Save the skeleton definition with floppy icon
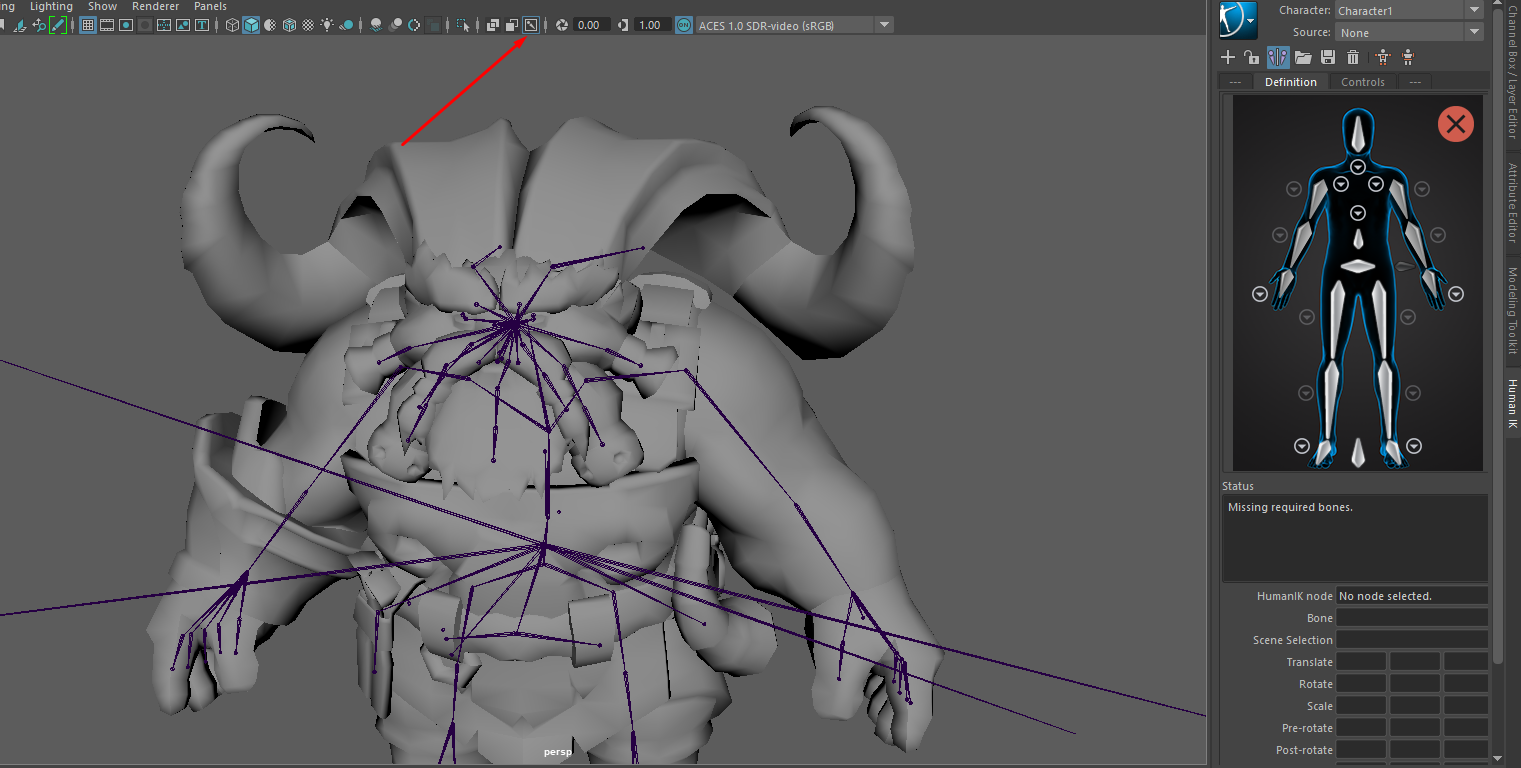The width and height of the screenshot is (1521, 768). pos(1328,58)
